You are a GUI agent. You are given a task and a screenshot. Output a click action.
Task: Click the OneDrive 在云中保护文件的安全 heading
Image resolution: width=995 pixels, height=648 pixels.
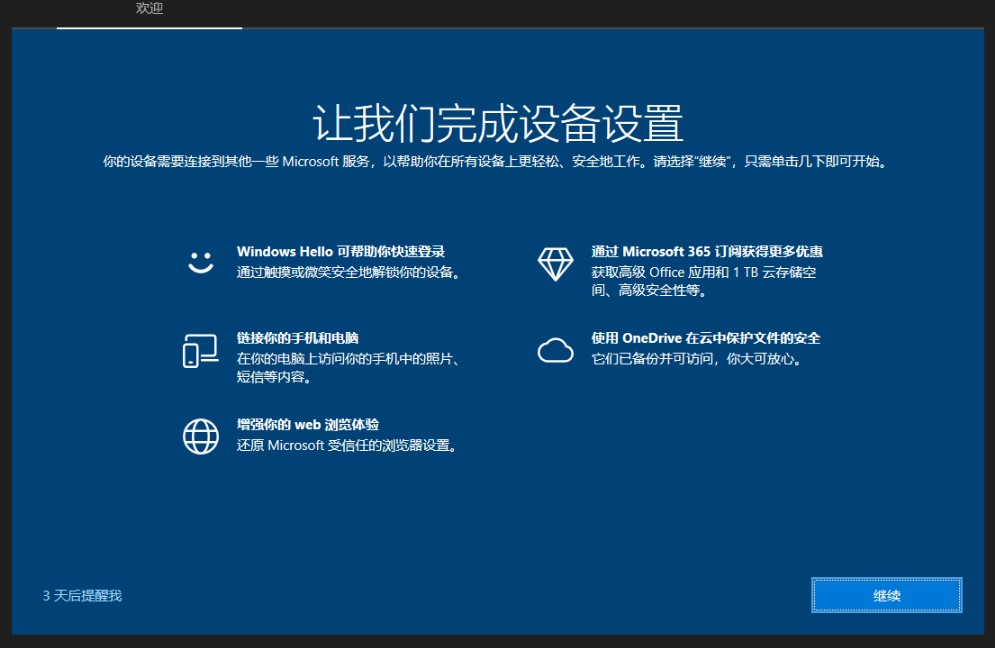pyautogui.click(x=704, y=339)
